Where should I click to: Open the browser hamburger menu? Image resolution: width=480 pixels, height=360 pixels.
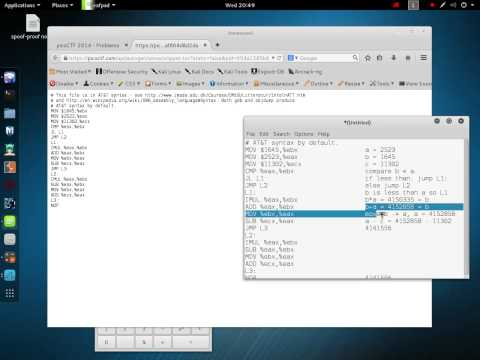(x=423, y=58)
